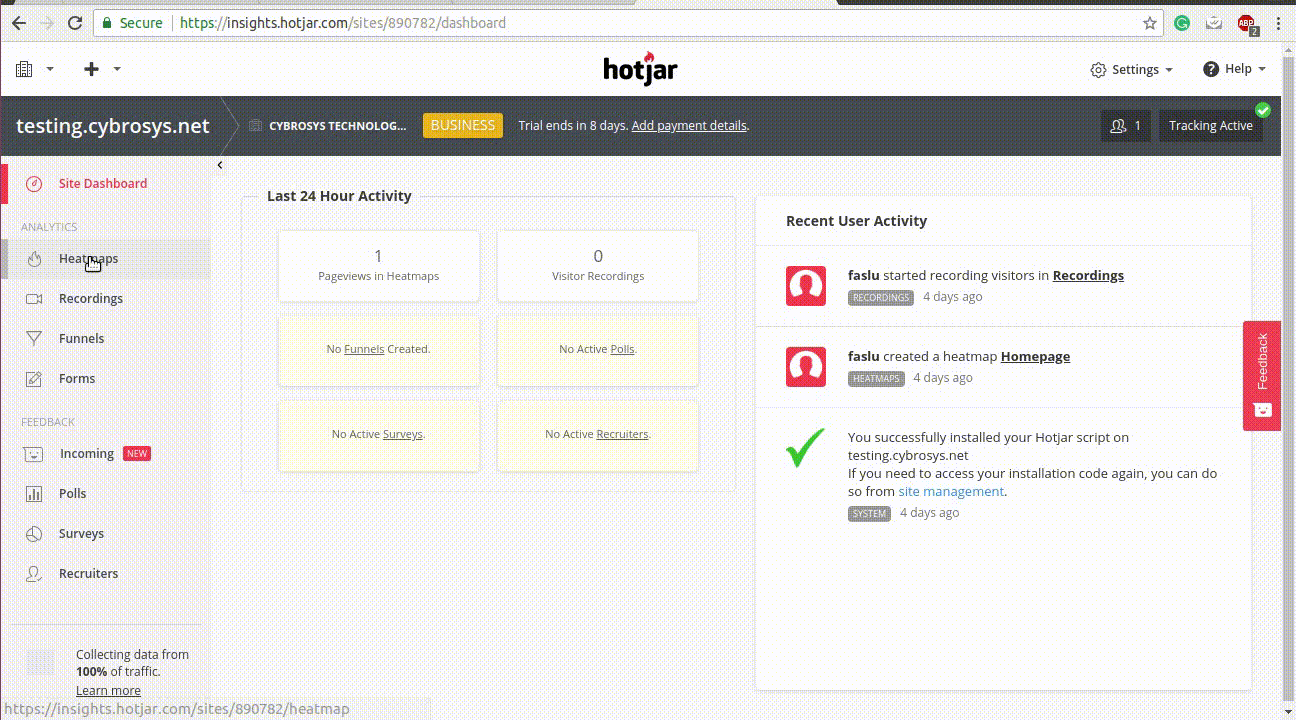Screen dimensions: 1296x720
Task: Click the Polls link in No Active Polls
Action: pos(622,349)
